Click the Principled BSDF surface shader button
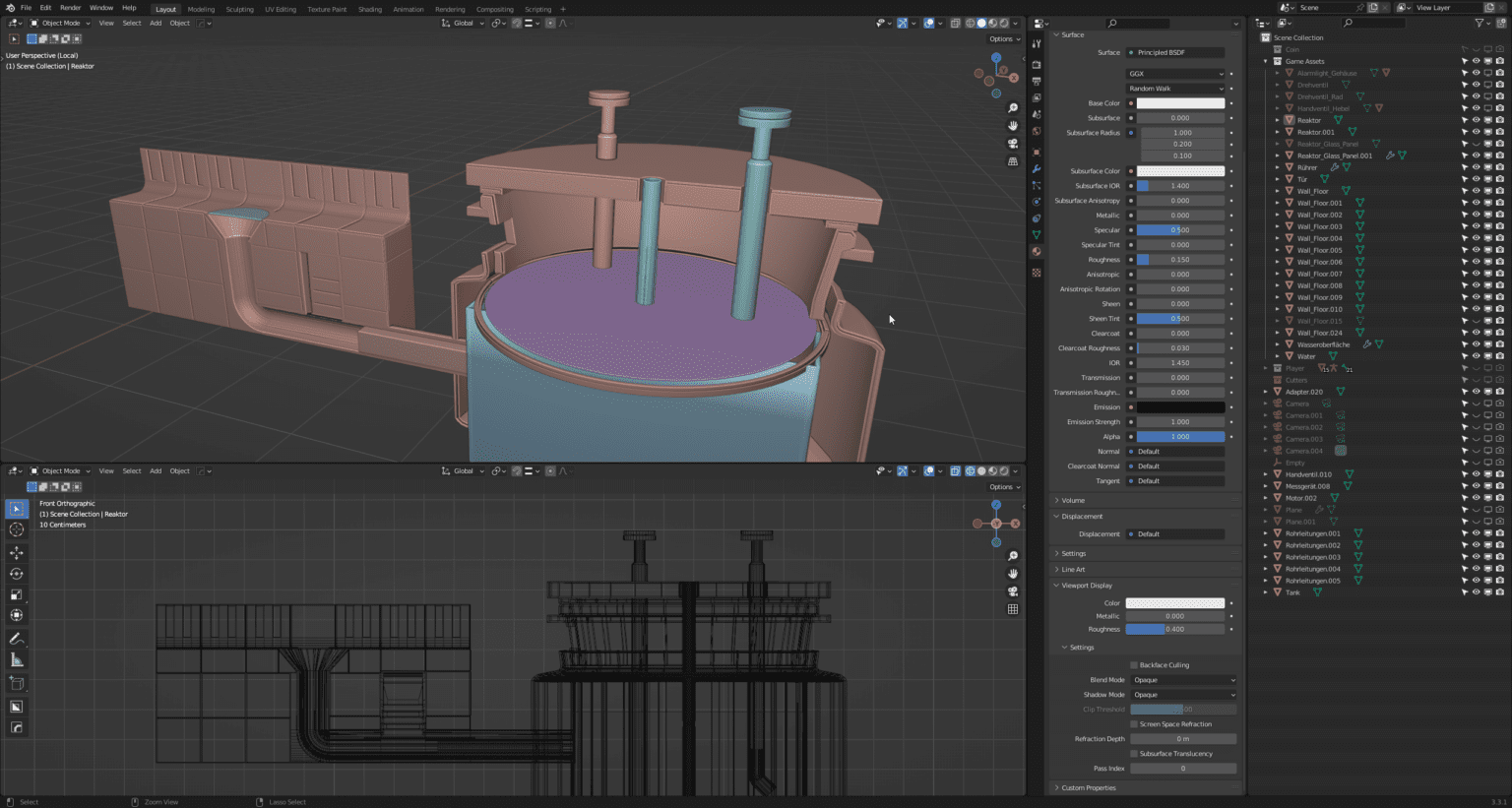 1176,52
